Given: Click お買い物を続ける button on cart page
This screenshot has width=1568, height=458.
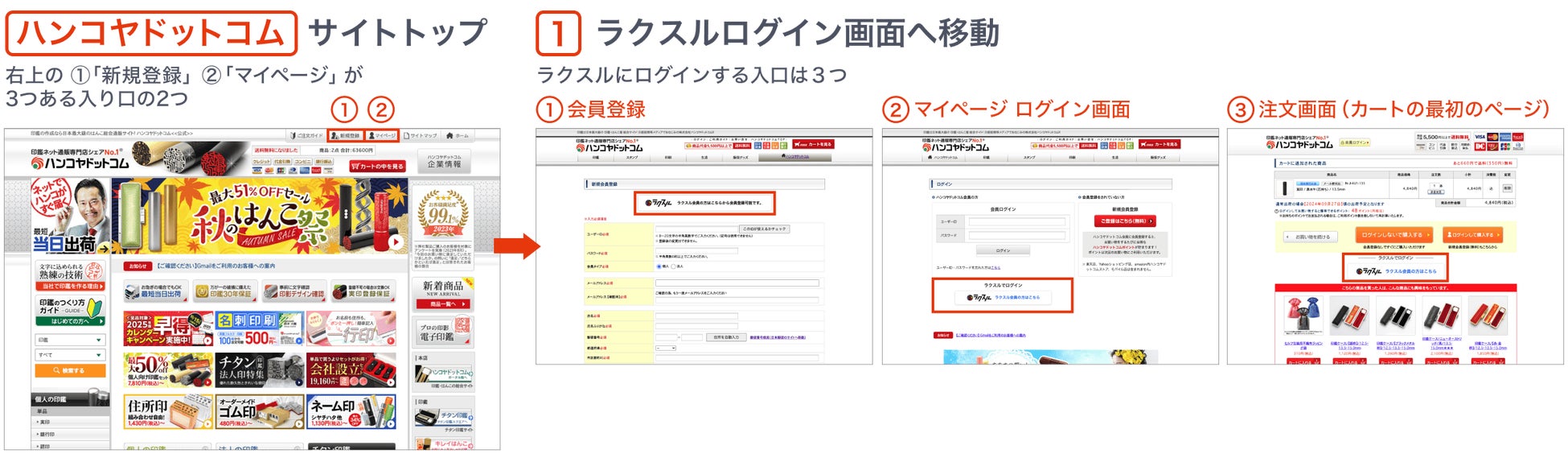Looking at the screenshot, I should click(x=1311, y=237).
